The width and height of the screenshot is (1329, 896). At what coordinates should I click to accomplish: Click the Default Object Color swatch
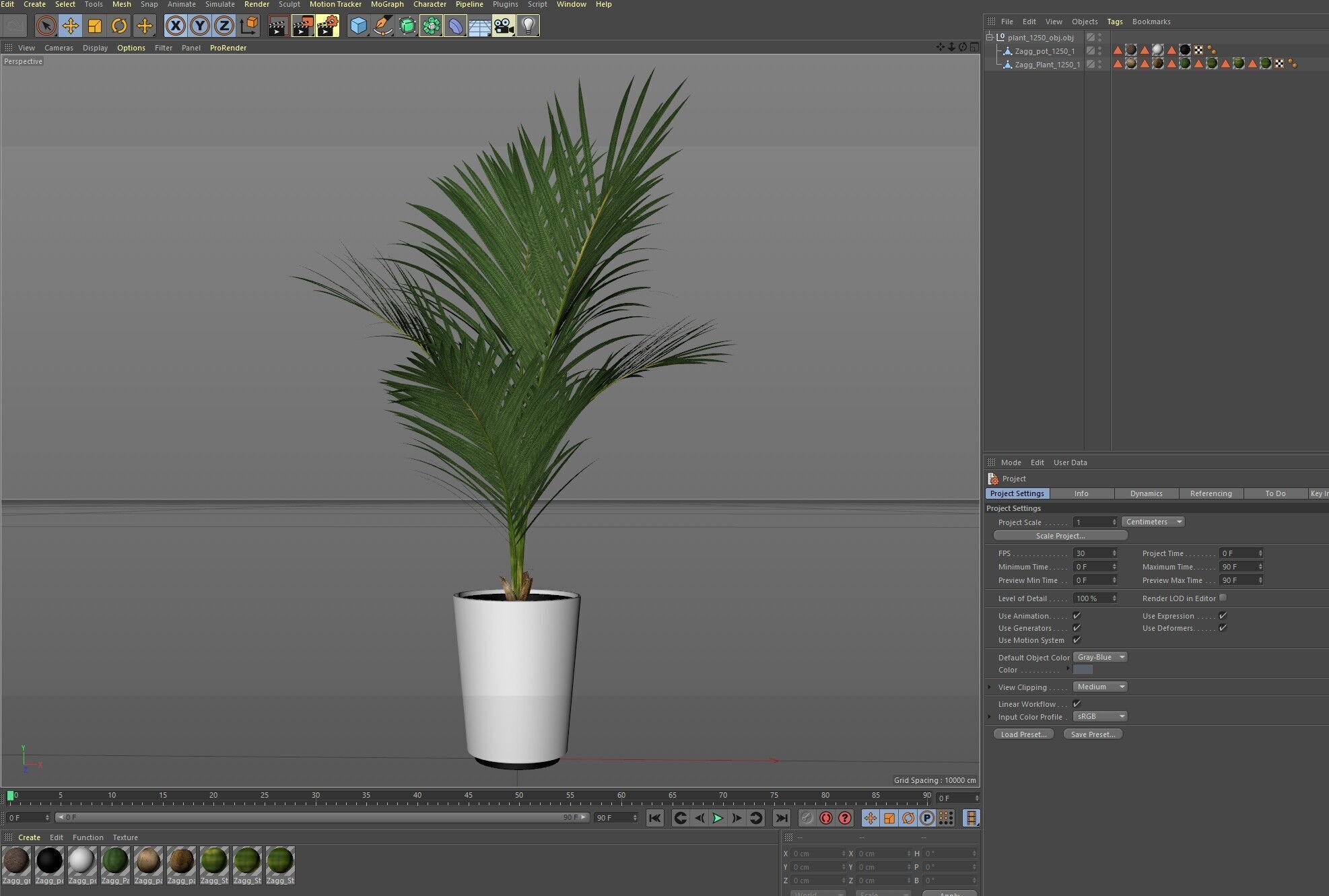[x=1083, y=670]
